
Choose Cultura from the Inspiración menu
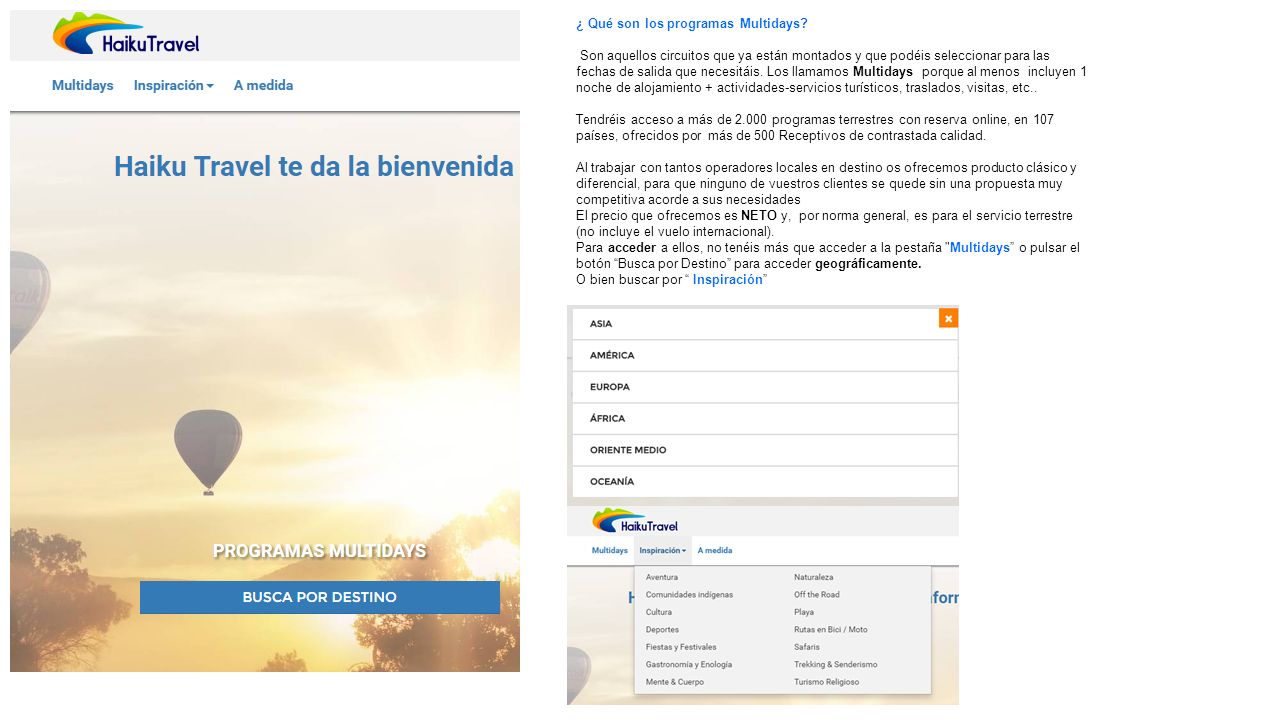tap(659, 612)
